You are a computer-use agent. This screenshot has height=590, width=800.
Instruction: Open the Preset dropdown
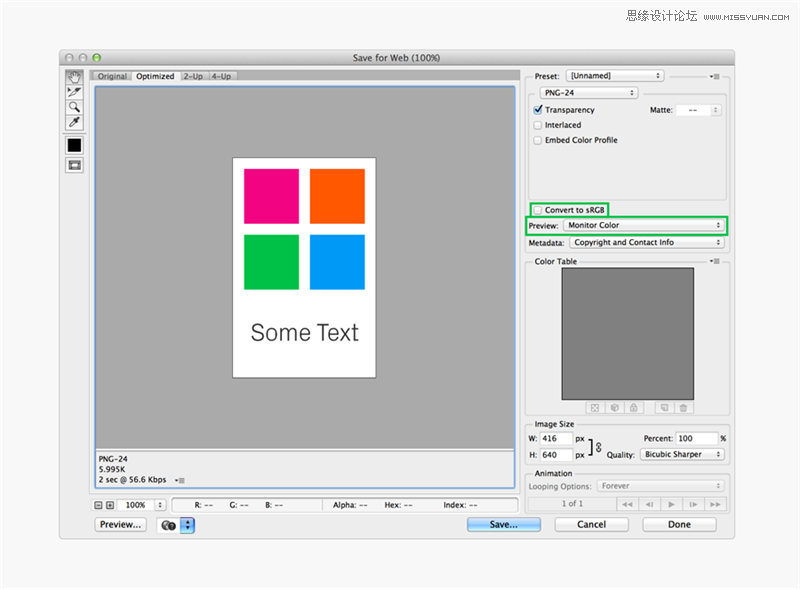(615, 76)
